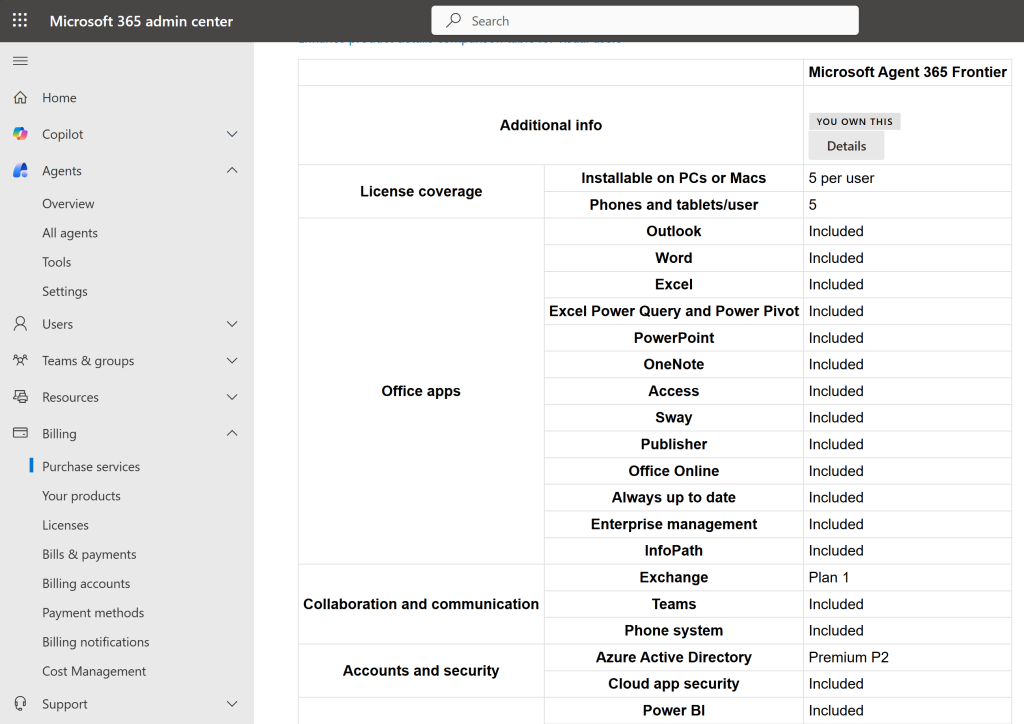Click the Billing card icon
Viewport: 1024px width, 724px height.
point(20,434)
